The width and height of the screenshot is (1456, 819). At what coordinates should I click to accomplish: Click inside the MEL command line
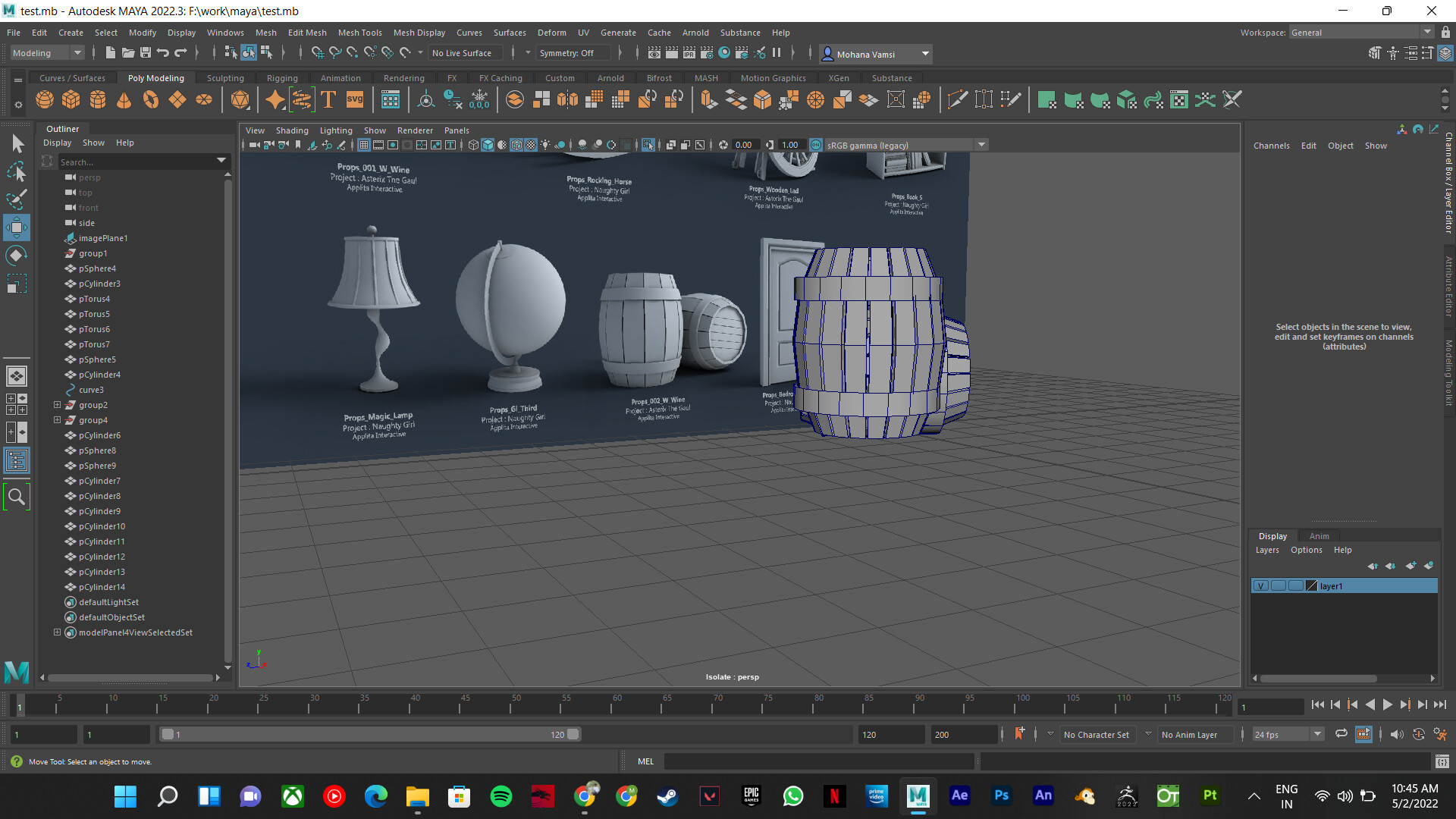click(819, 761)
